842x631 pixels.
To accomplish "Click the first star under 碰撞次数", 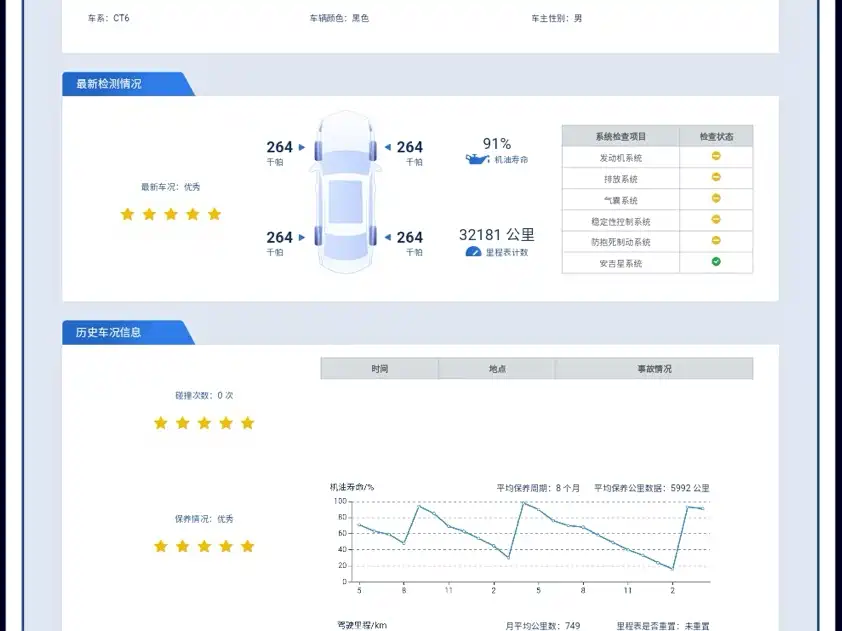I will [160, 423].
